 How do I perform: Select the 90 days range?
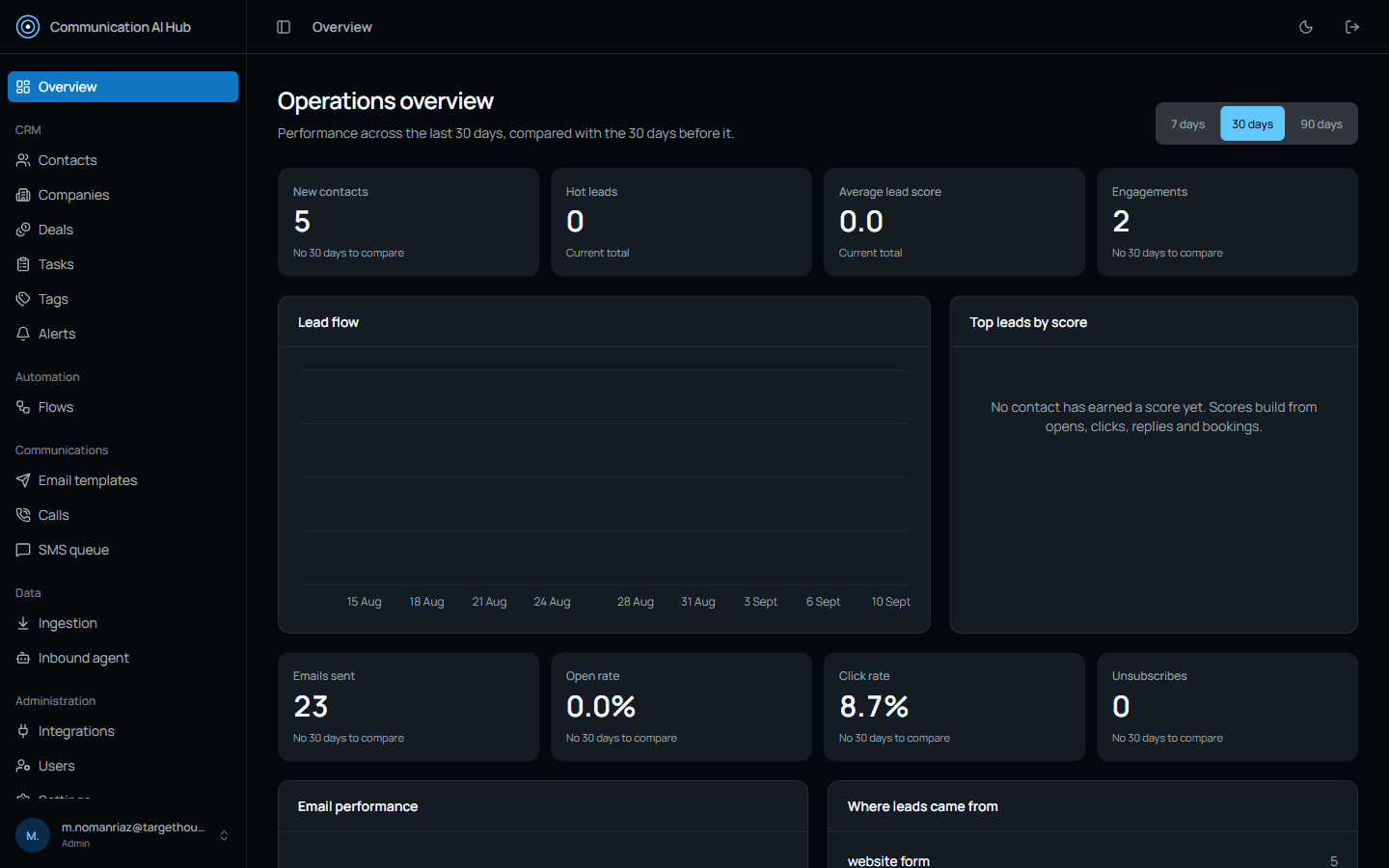click(x=1321, y=123)
